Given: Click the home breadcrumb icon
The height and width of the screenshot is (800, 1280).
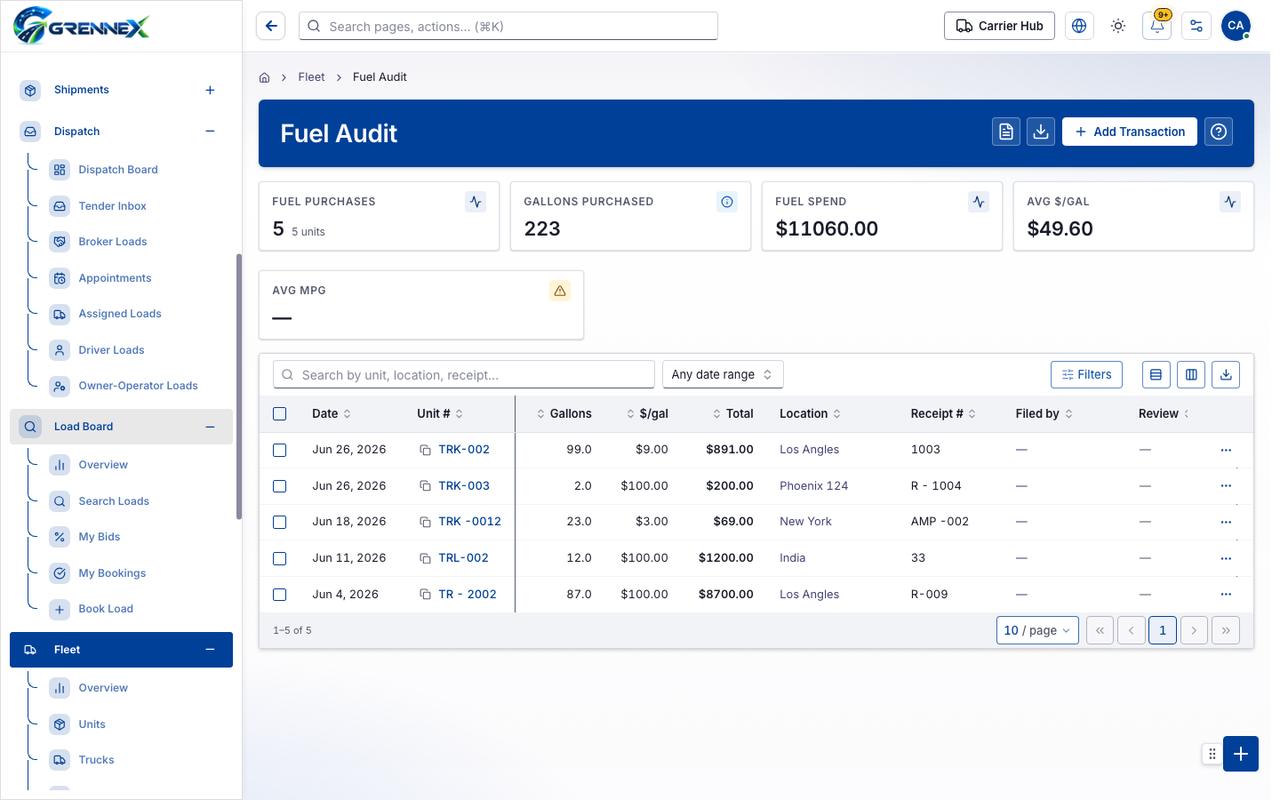Looking at the screenshot, I should click(x=265, y=77).
